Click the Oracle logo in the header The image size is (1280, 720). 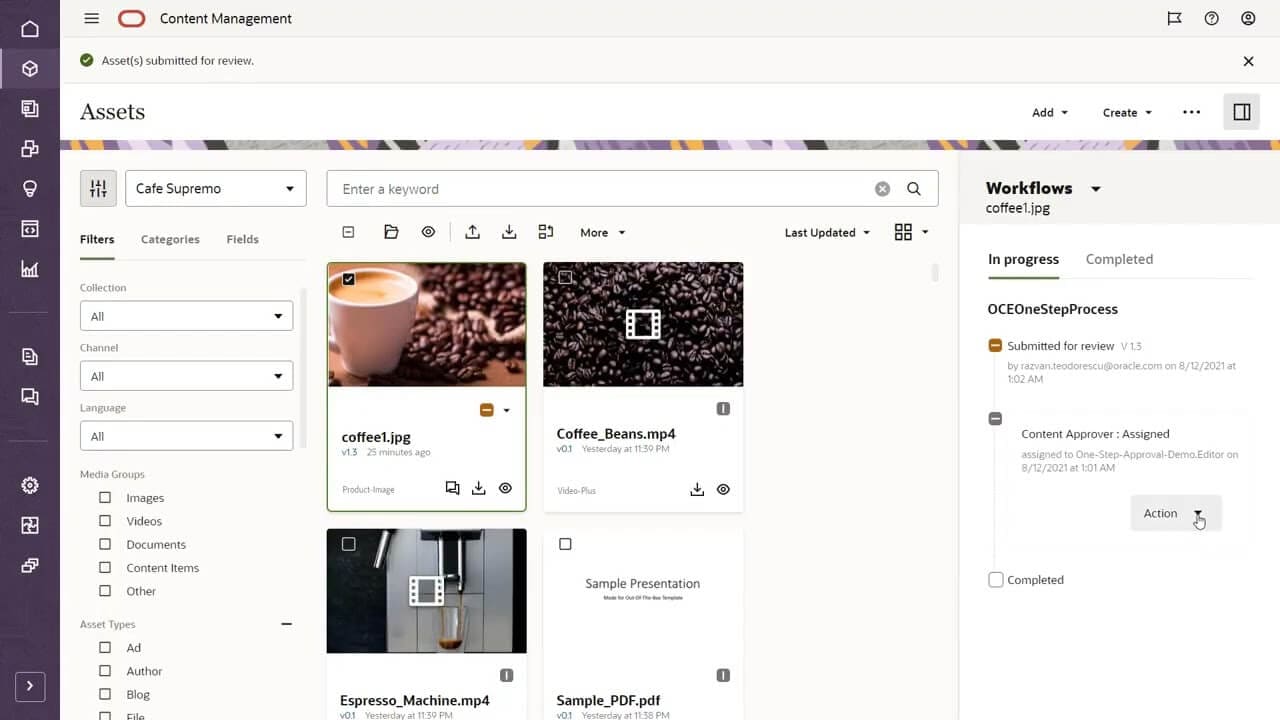(131, 18)
